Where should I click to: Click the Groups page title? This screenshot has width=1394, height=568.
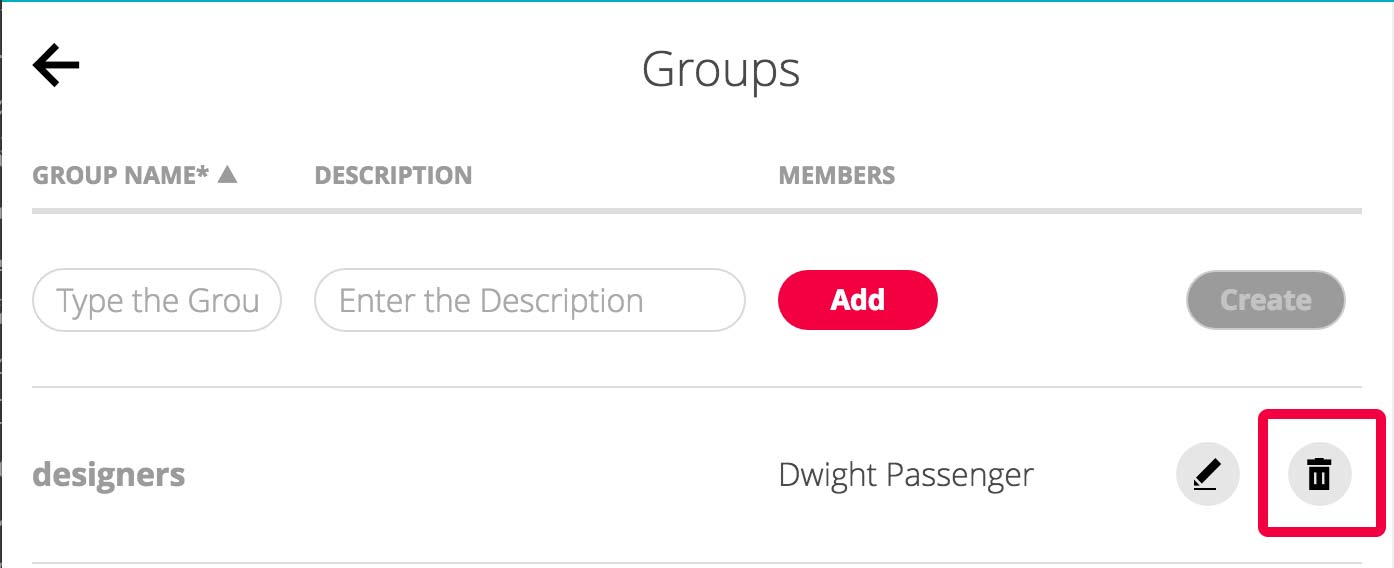(721, 70)
